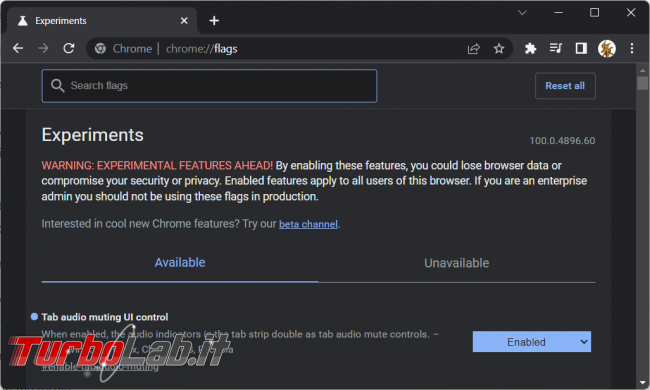Open the beta channel link
Viewport: 650px width, 390px height.
(x=308, y=224)
